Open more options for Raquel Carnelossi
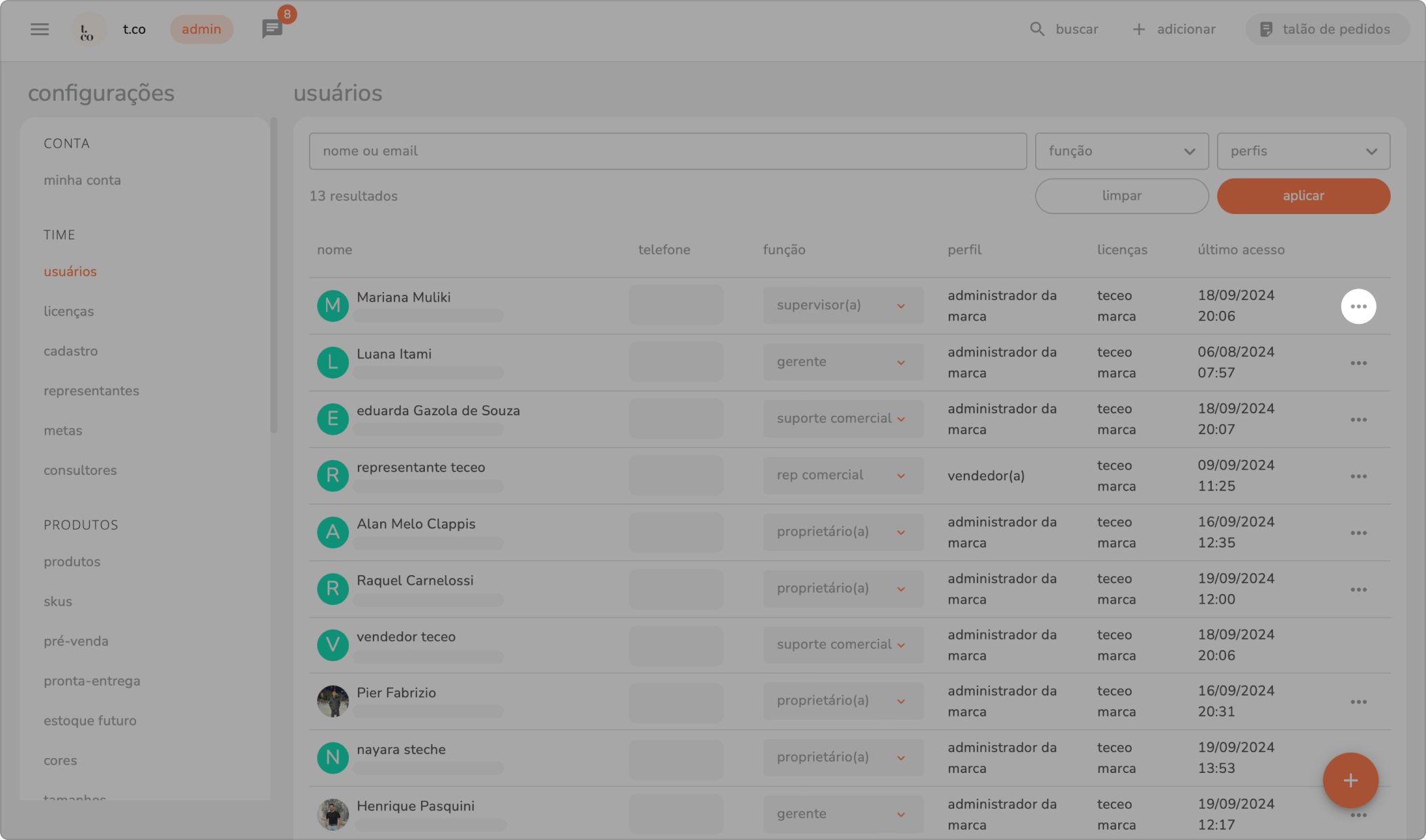 click(x=1358, y=589)
